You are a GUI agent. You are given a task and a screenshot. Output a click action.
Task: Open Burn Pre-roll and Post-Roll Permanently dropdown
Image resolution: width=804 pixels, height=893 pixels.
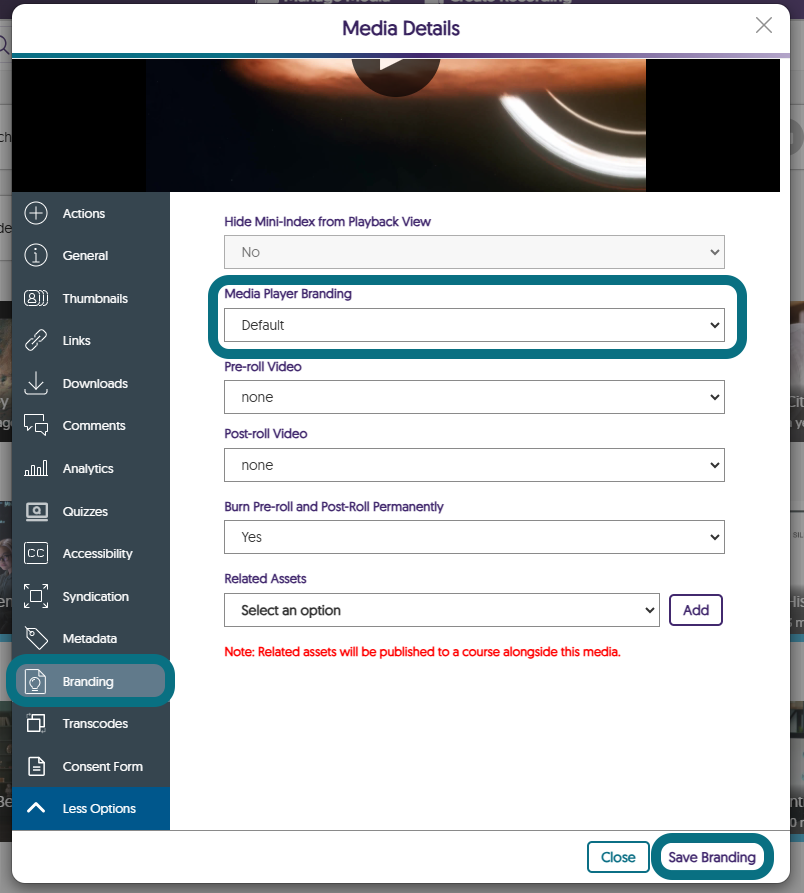tap(474, 537)
